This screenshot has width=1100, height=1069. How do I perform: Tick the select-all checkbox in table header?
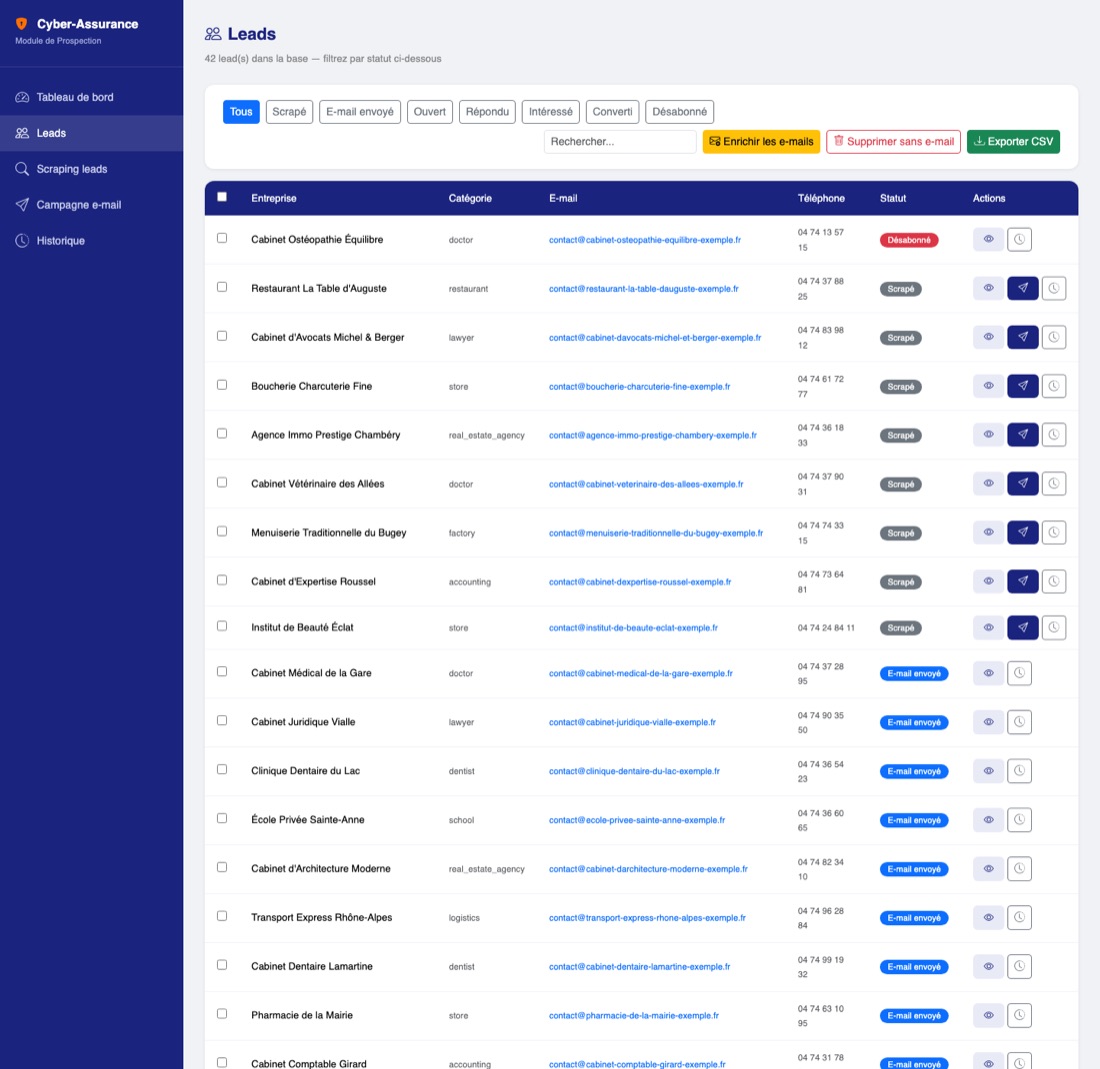click(222, 197)
